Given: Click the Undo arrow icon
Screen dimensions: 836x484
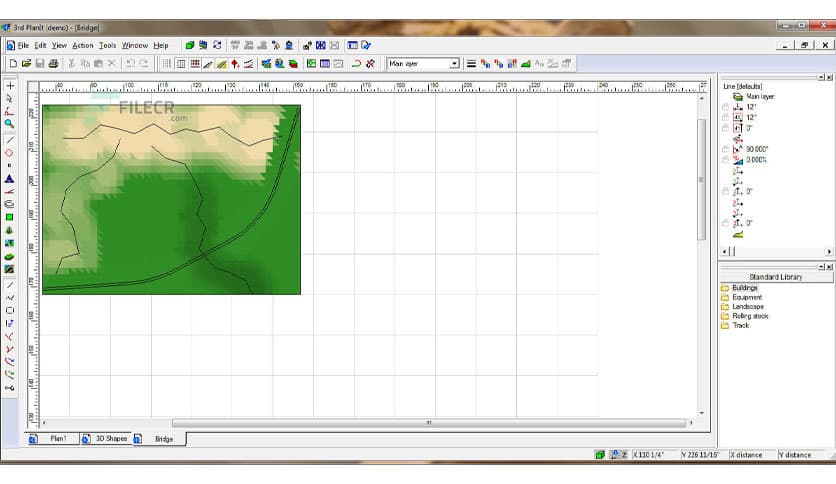Looking at the screenshot, I should click(130, 63).
